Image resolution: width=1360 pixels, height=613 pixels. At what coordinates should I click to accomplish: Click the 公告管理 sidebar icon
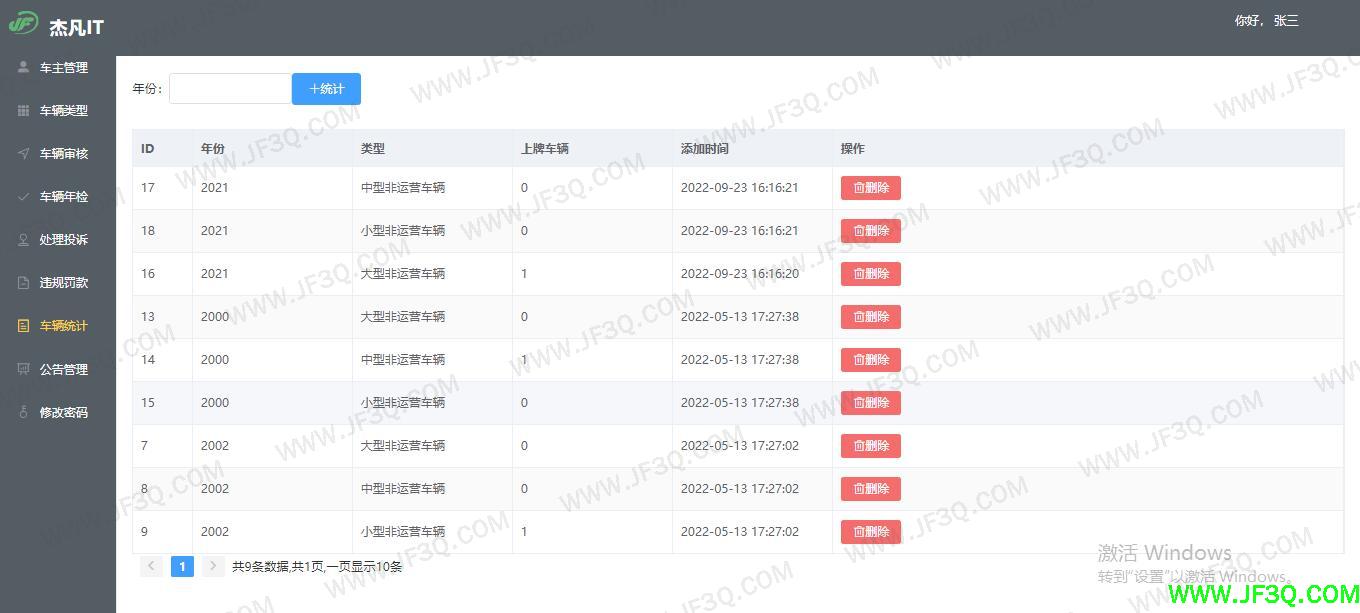pos(24,369)
